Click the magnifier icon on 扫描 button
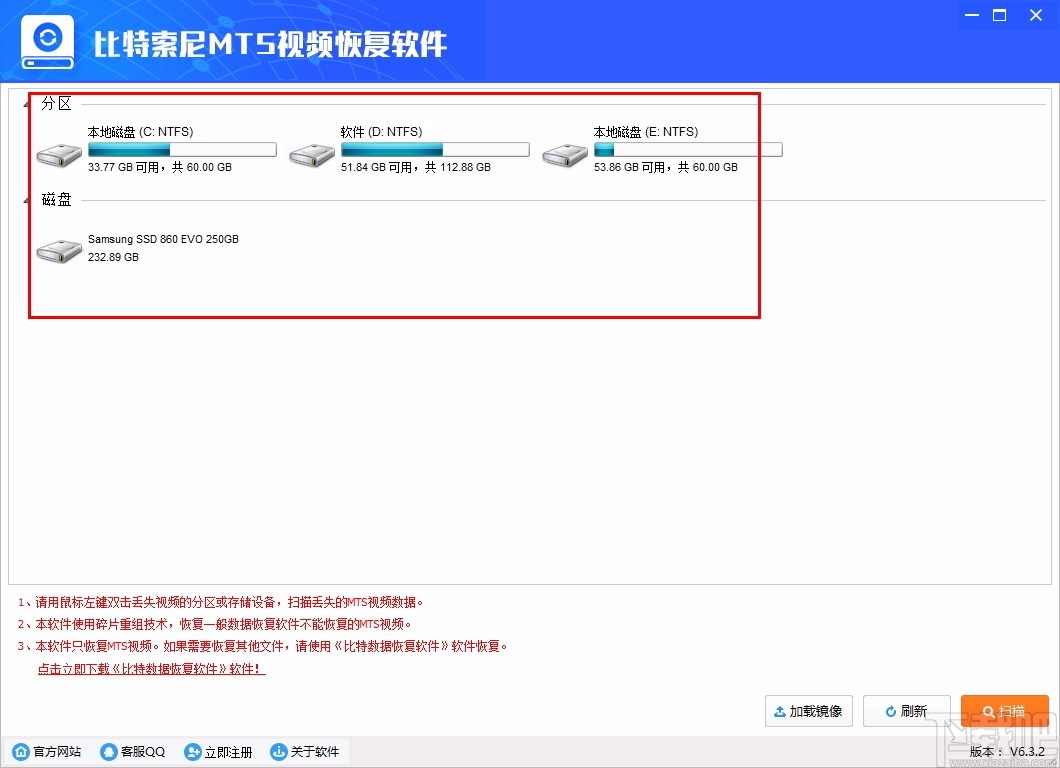The image size is (1060, 768). pos(988,711)
